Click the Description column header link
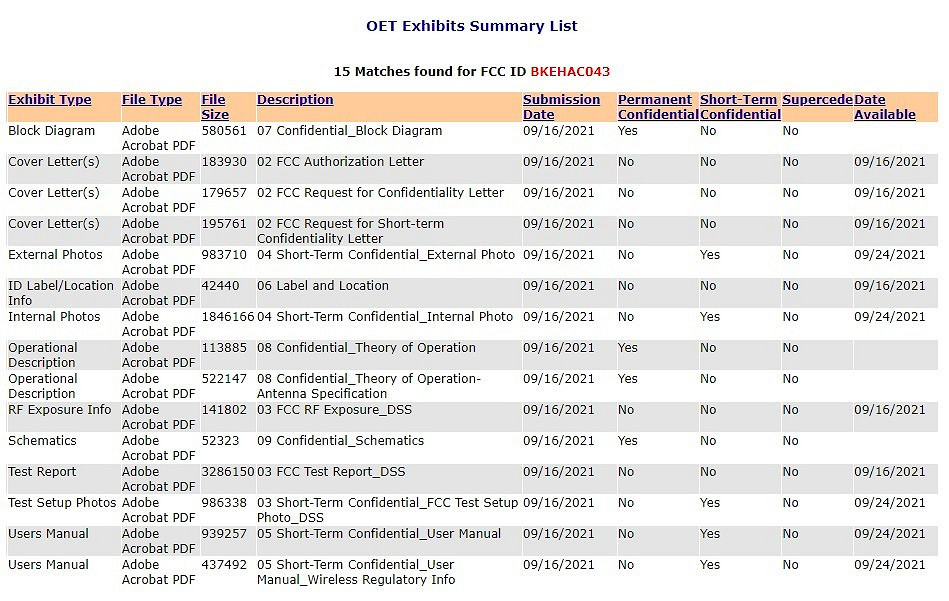This screenshot has width=949, height=601. (x=295, y=100)
